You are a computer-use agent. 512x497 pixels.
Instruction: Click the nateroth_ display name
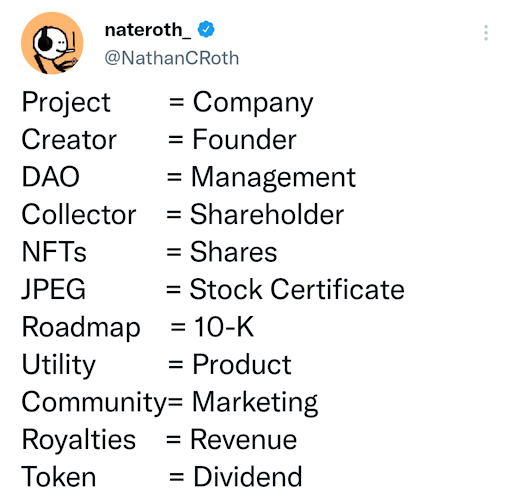coord(148,30)
